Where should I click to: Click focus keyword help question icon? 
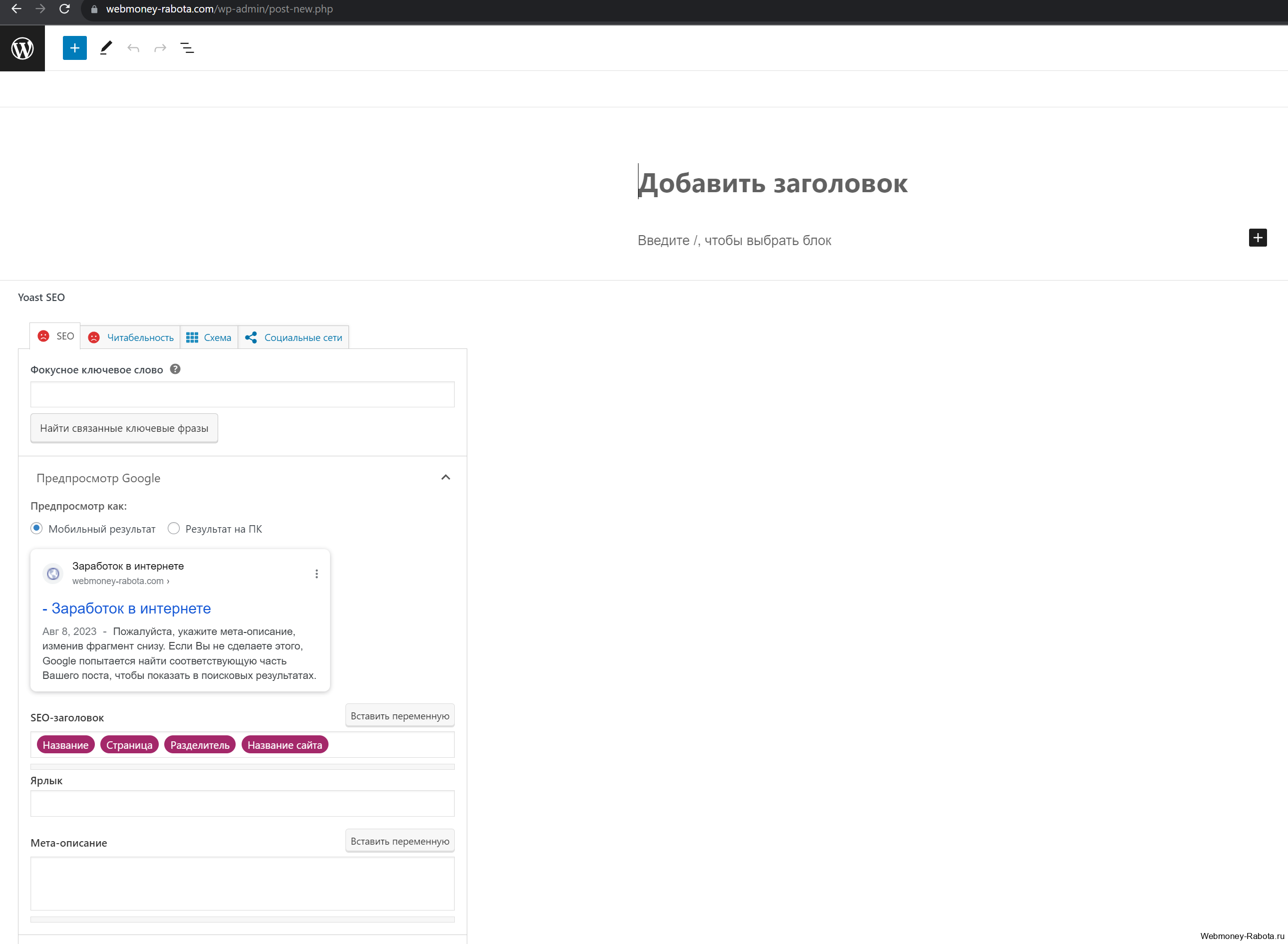click(x=175, y=369)
